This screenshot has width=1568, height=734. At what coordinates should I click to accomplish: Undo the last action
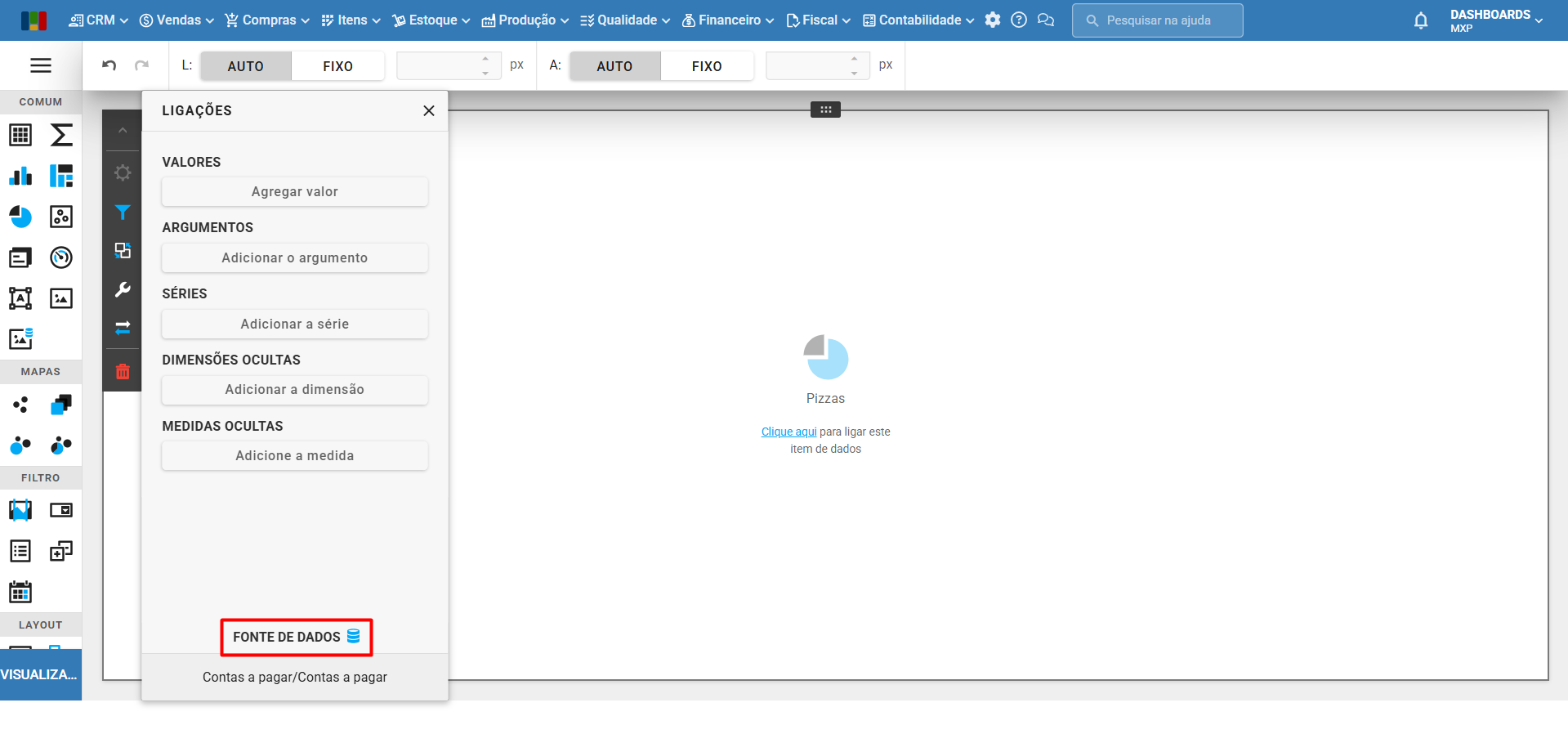pos(109,65)
